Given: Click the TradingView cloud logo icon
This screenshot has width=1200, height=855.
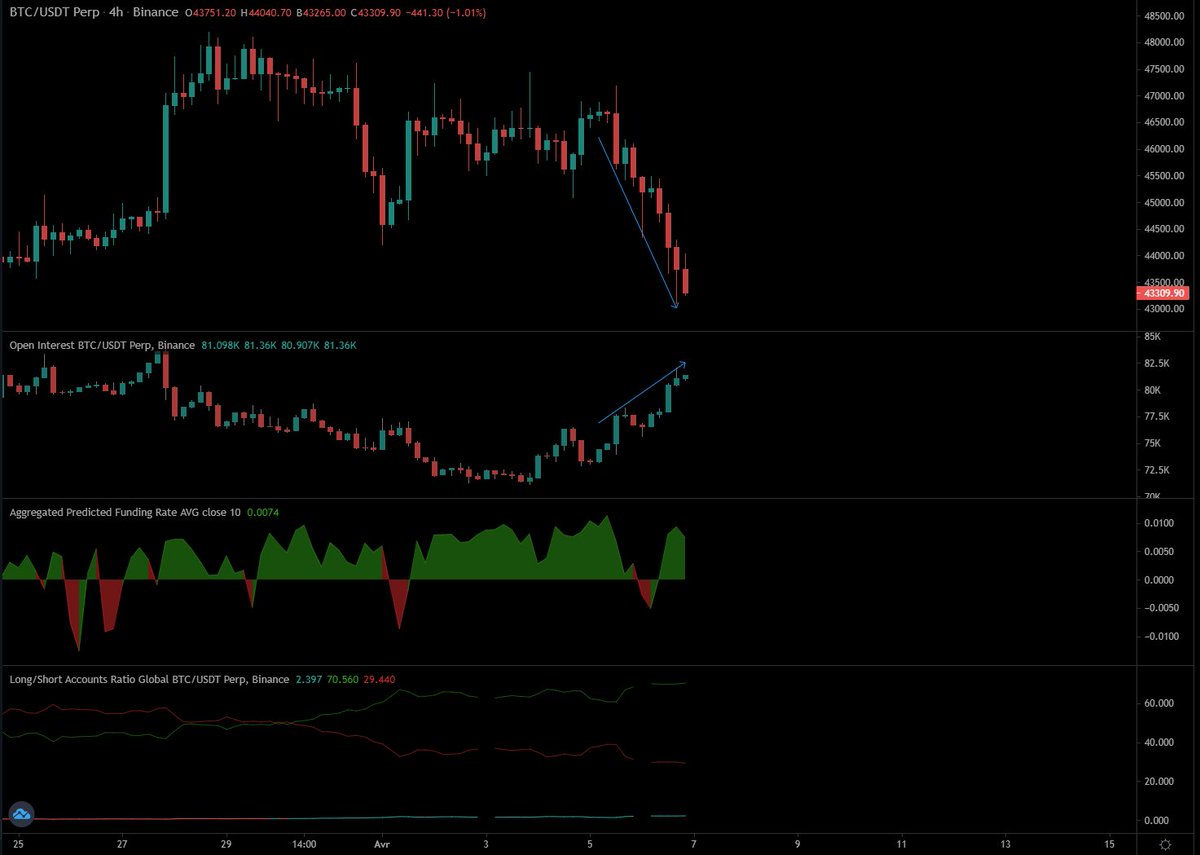Looking at the screenshot, I should [x=21, y=815].
